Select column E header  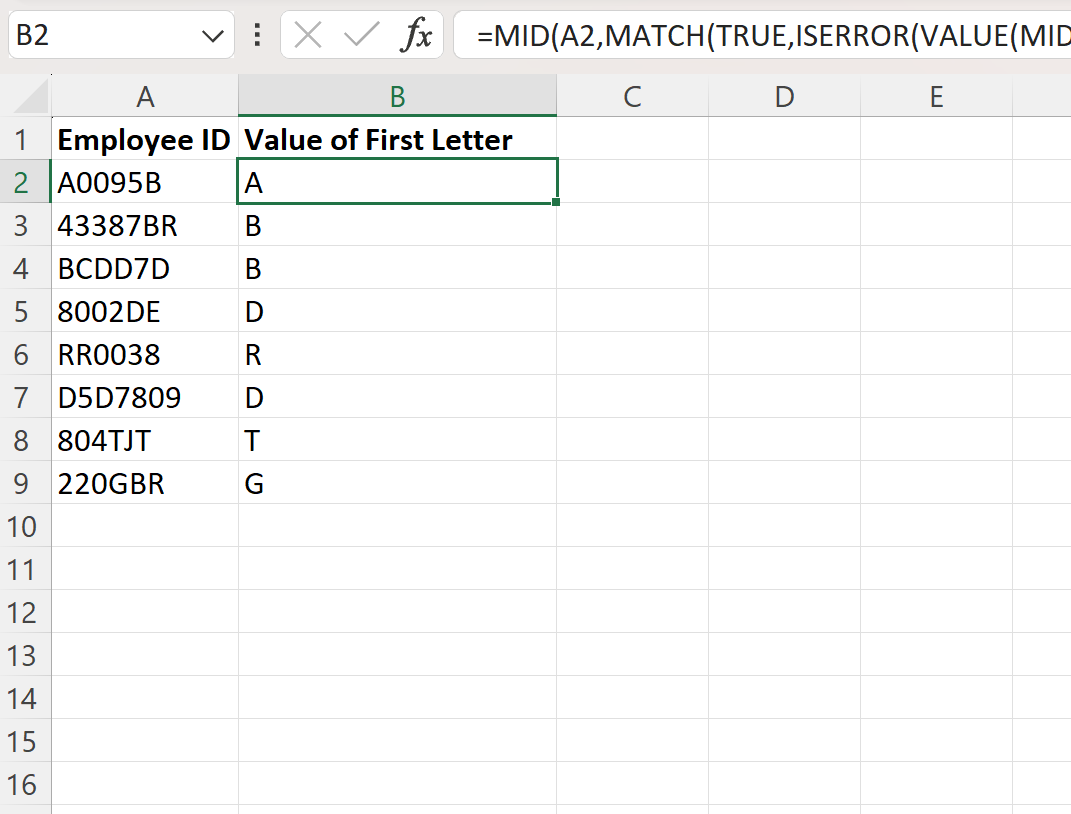tap(936, 96)
